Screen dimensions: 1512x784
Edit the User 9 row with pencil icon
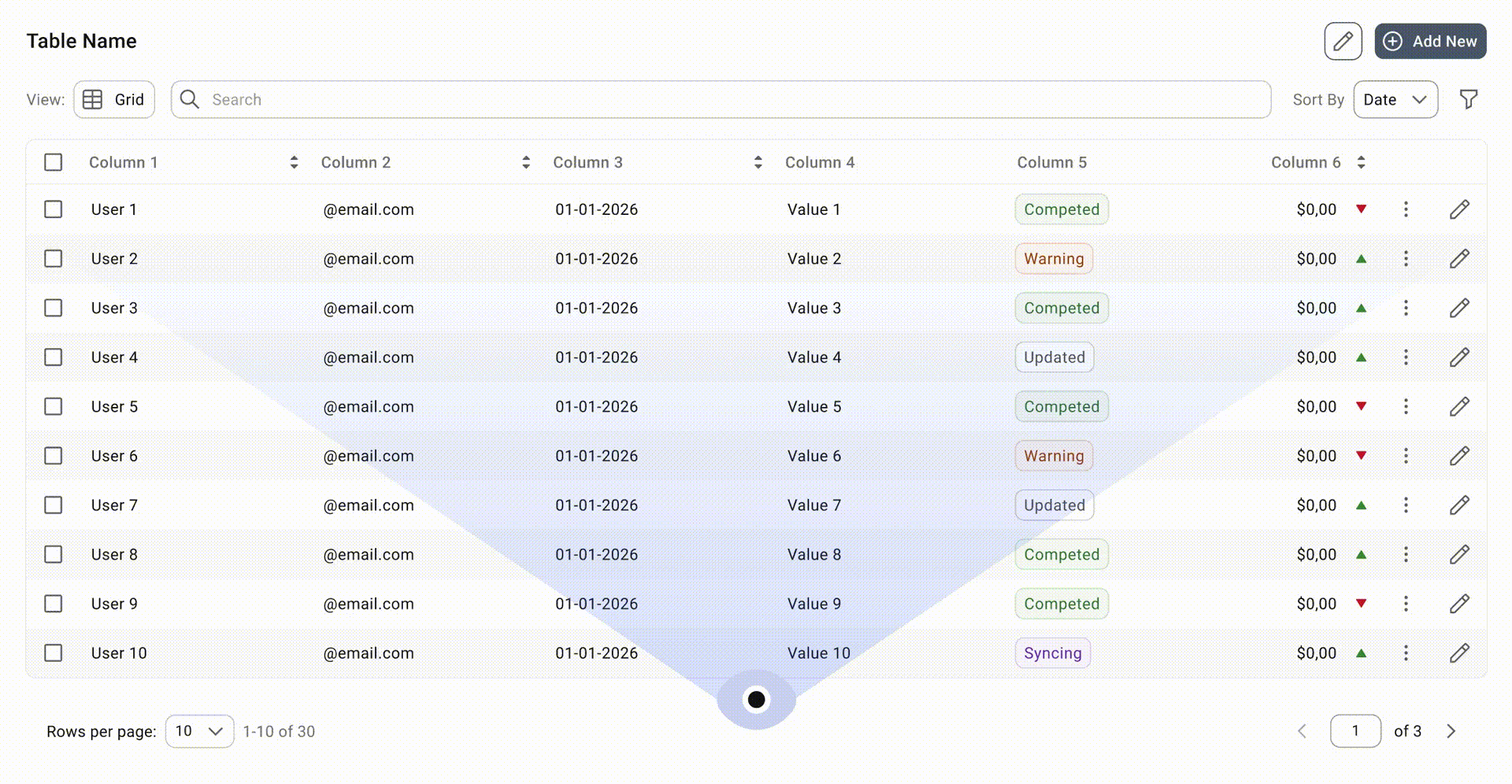tap(1459, 604)
